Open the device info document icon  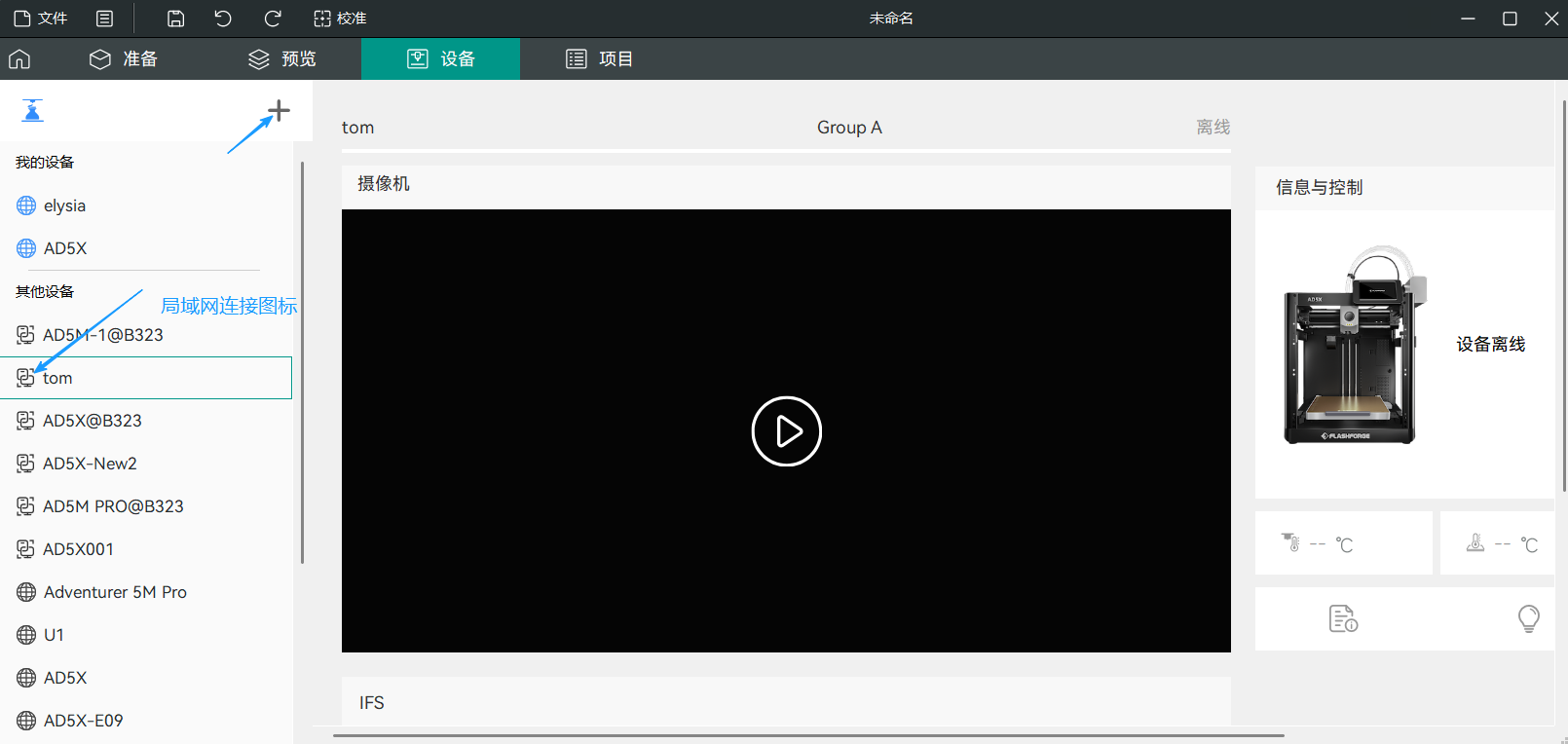click(1343, 618)
